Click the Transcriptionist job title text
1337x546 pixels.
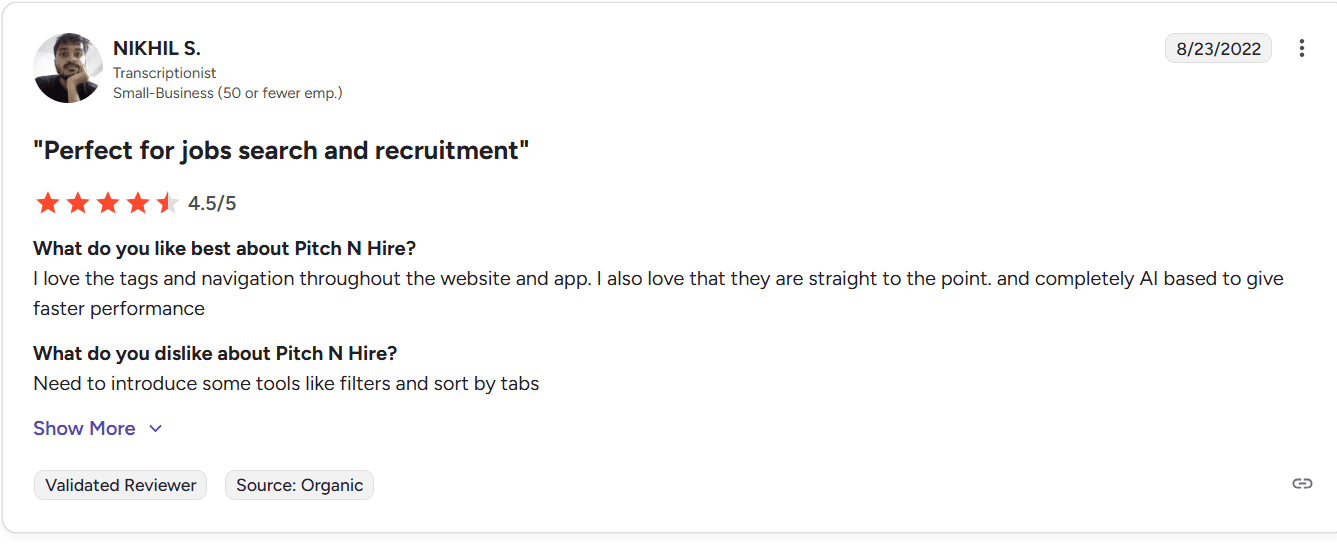click(164, 73)
